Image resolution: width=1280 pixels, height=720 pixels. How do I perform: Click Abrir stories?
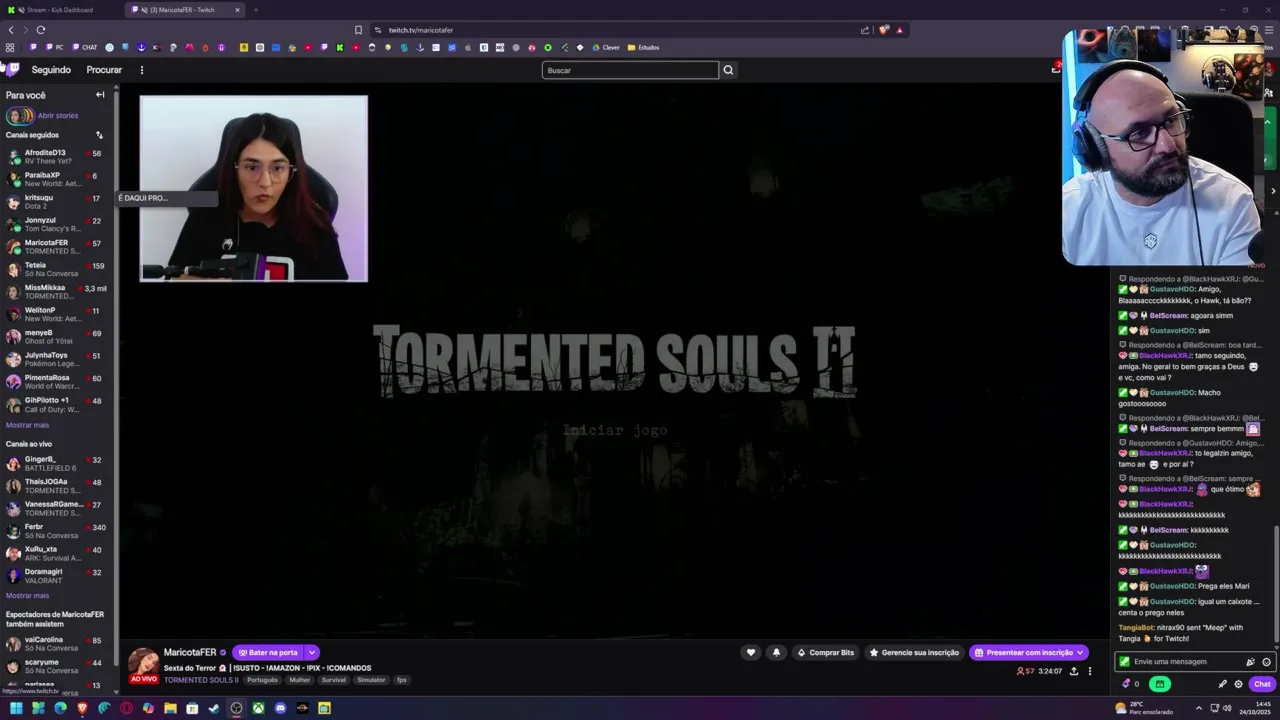click(58, 116)
